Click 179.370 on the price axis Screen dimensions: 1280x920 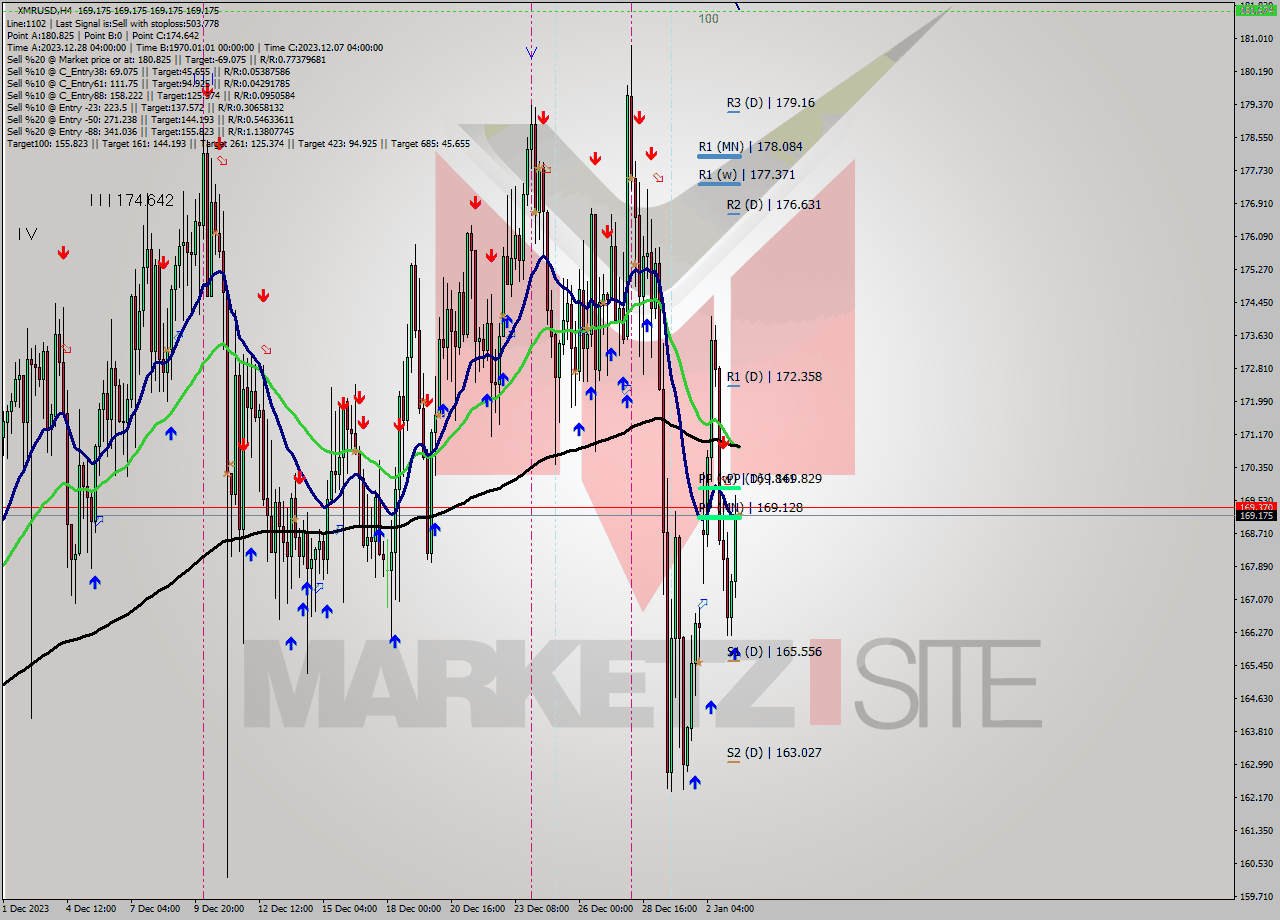point(1255,104)
